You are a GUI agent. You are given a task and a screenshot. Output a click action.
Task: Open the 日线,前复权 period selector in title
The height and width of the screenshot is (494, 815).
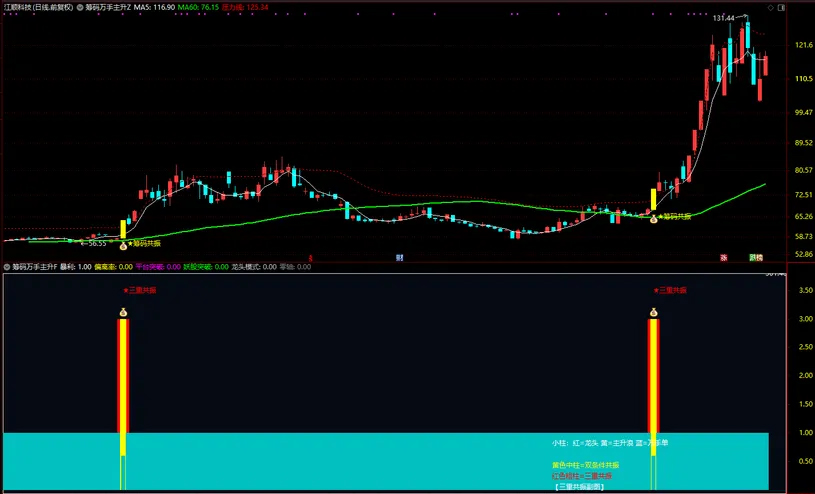coord(54,7)
